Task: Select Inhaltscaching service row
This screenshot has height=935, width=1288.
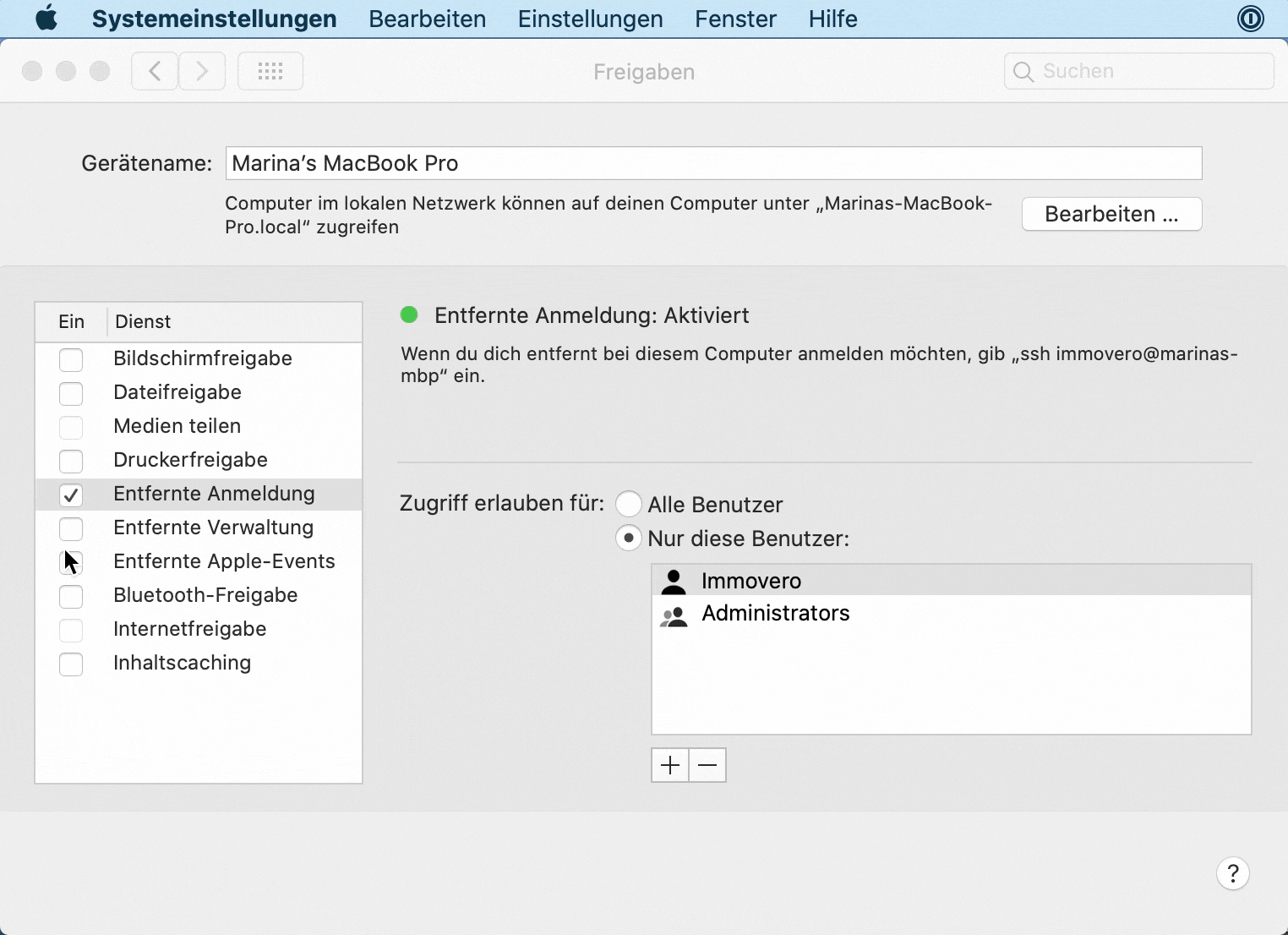Action: click(x=199, y=663)
